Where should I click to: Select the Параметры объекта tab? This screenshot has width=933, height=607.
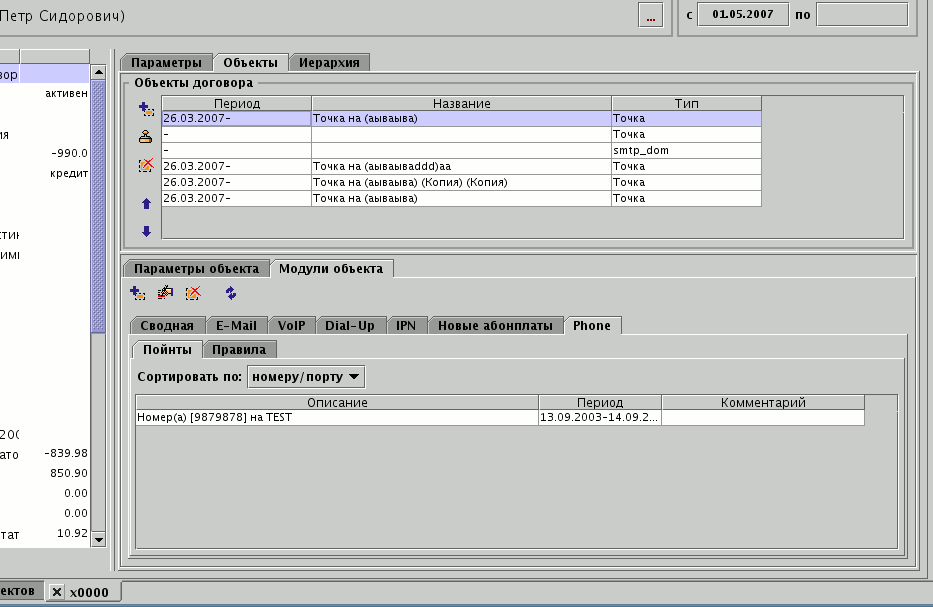pyautogui.click(x=196, y=268)
